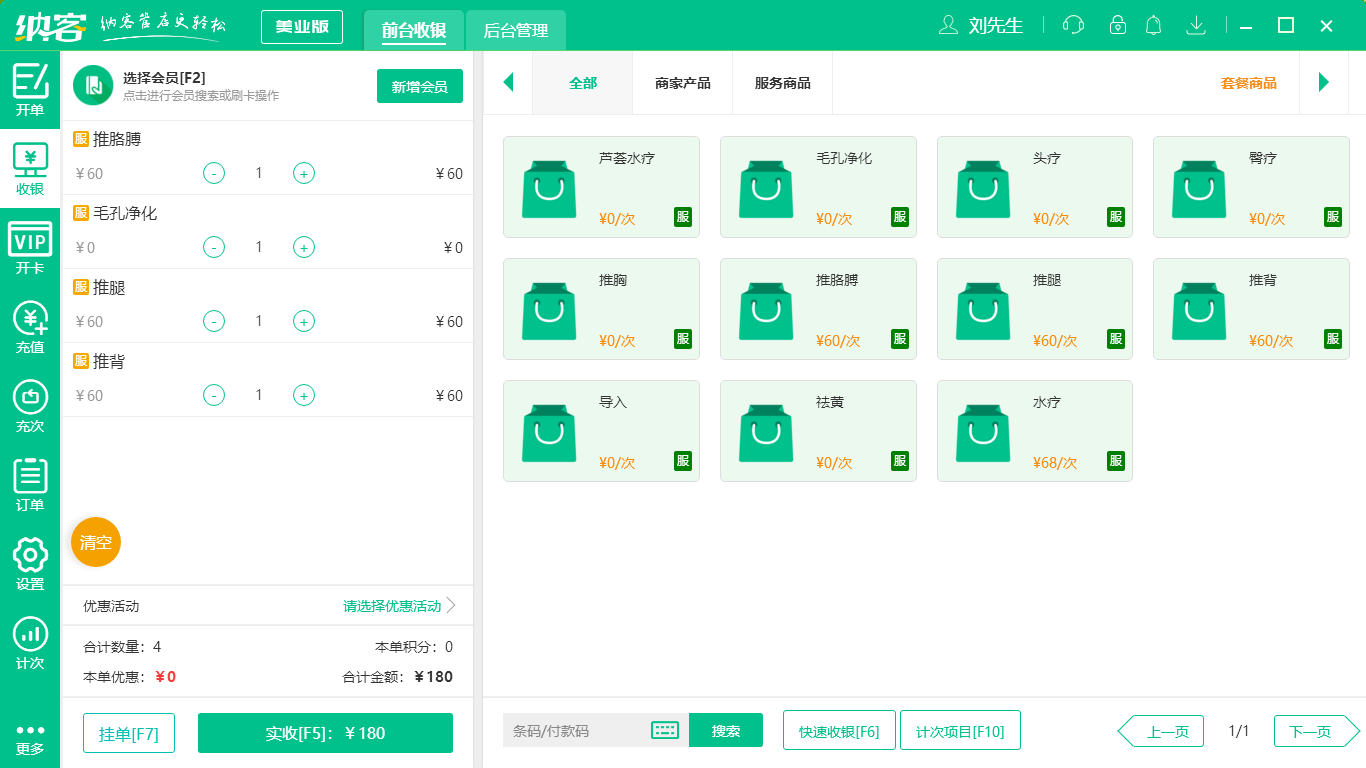Decrease quantity of 毛孔净化 item
The height and width of the screenshot is (768, 1366).
pyautogui.click(x=214, y=247)
